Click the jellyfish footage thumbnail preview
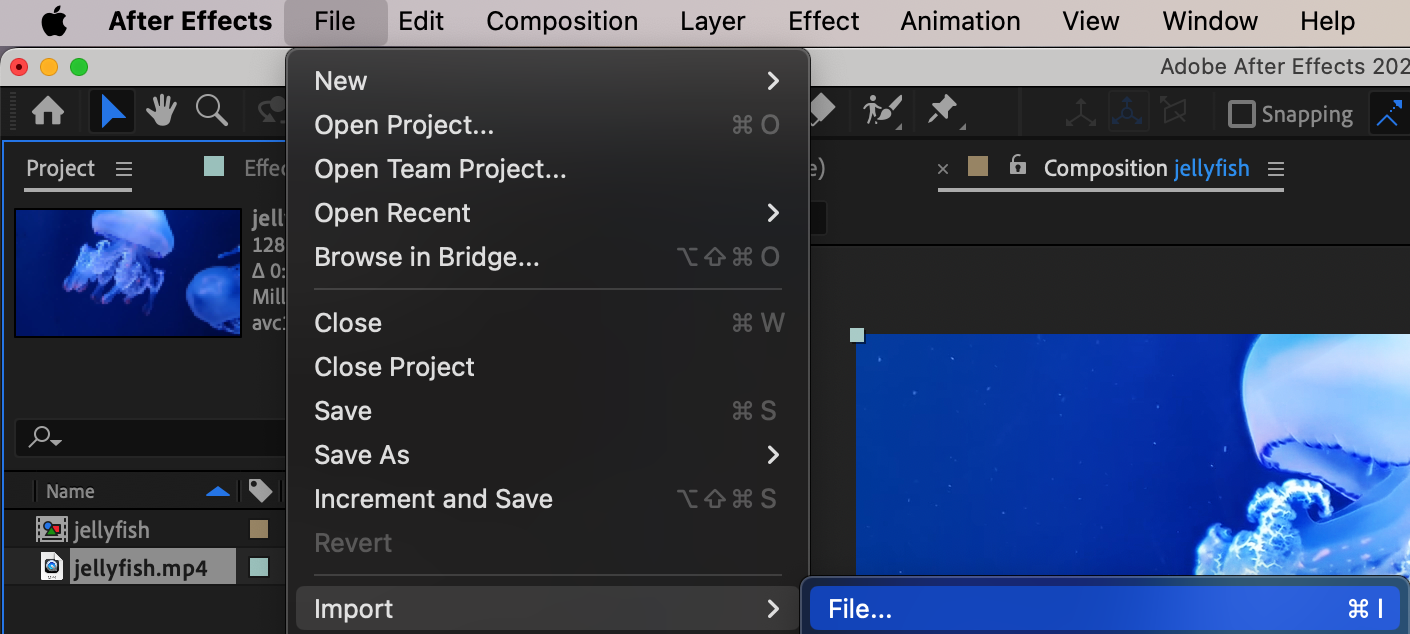The height and width of the screenshot is (634, 1410). [128, 272]
